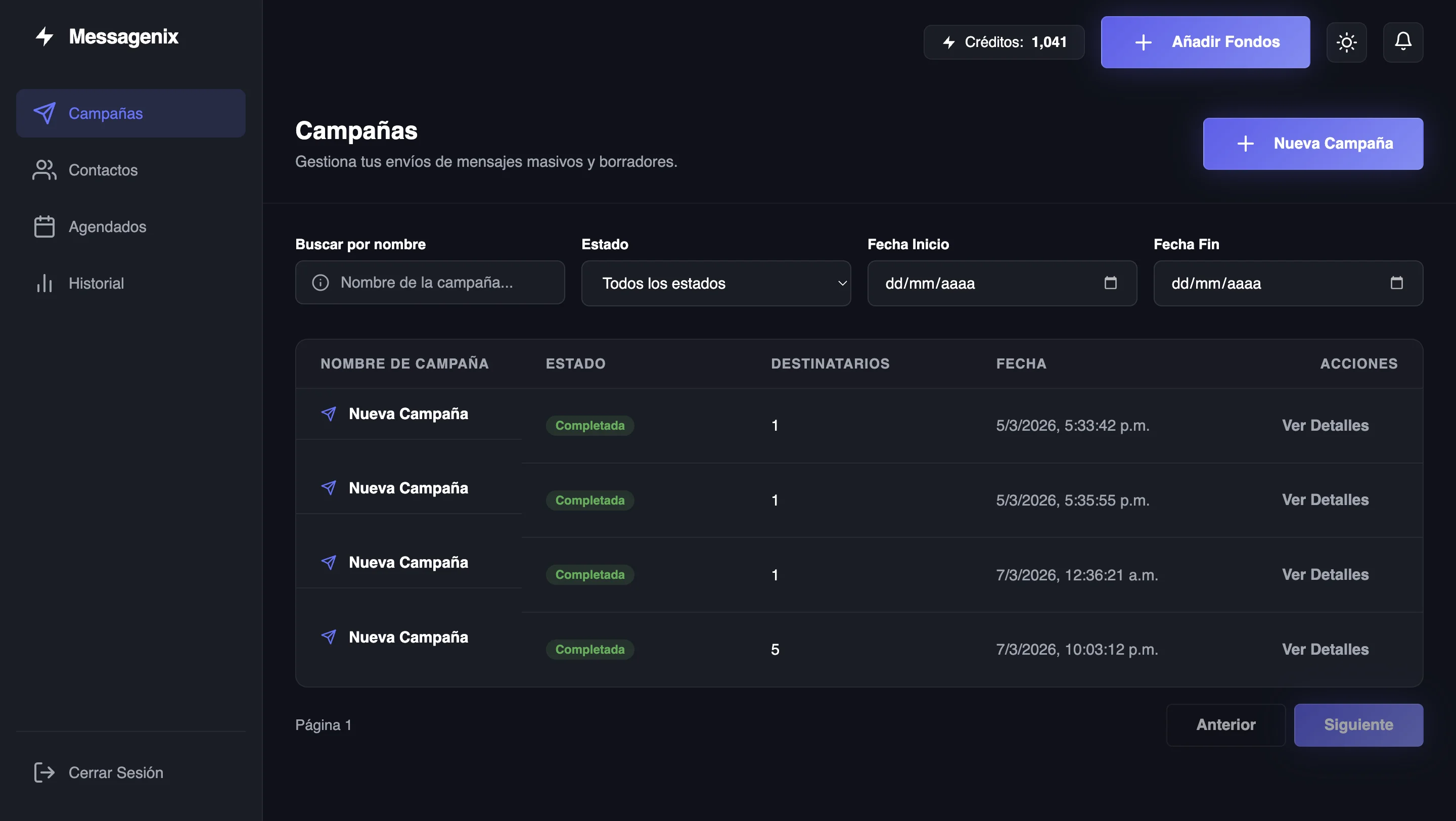Click the Créditos lightning badge

1003,42
